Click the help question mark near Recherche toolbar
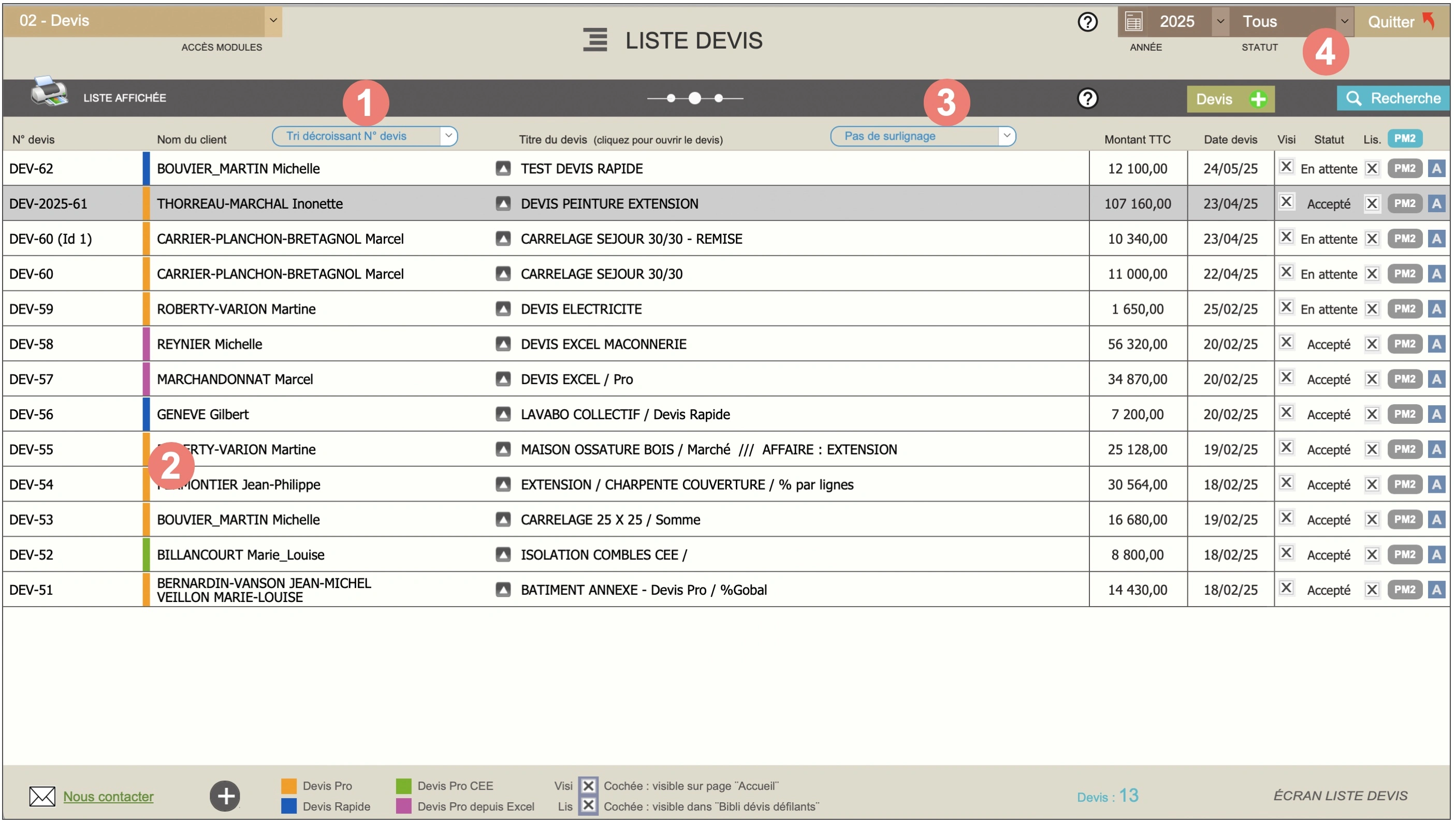The width and height of the screenshot is (1456, 824). [1088, 97]
